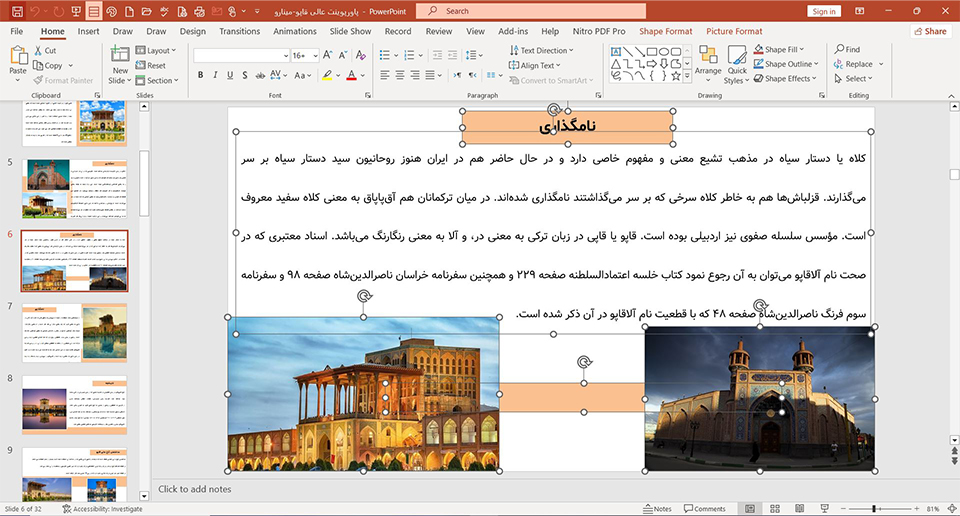Undo the last action
The height and width of the screenshot is (516, 960).
[x=34, y=11]
